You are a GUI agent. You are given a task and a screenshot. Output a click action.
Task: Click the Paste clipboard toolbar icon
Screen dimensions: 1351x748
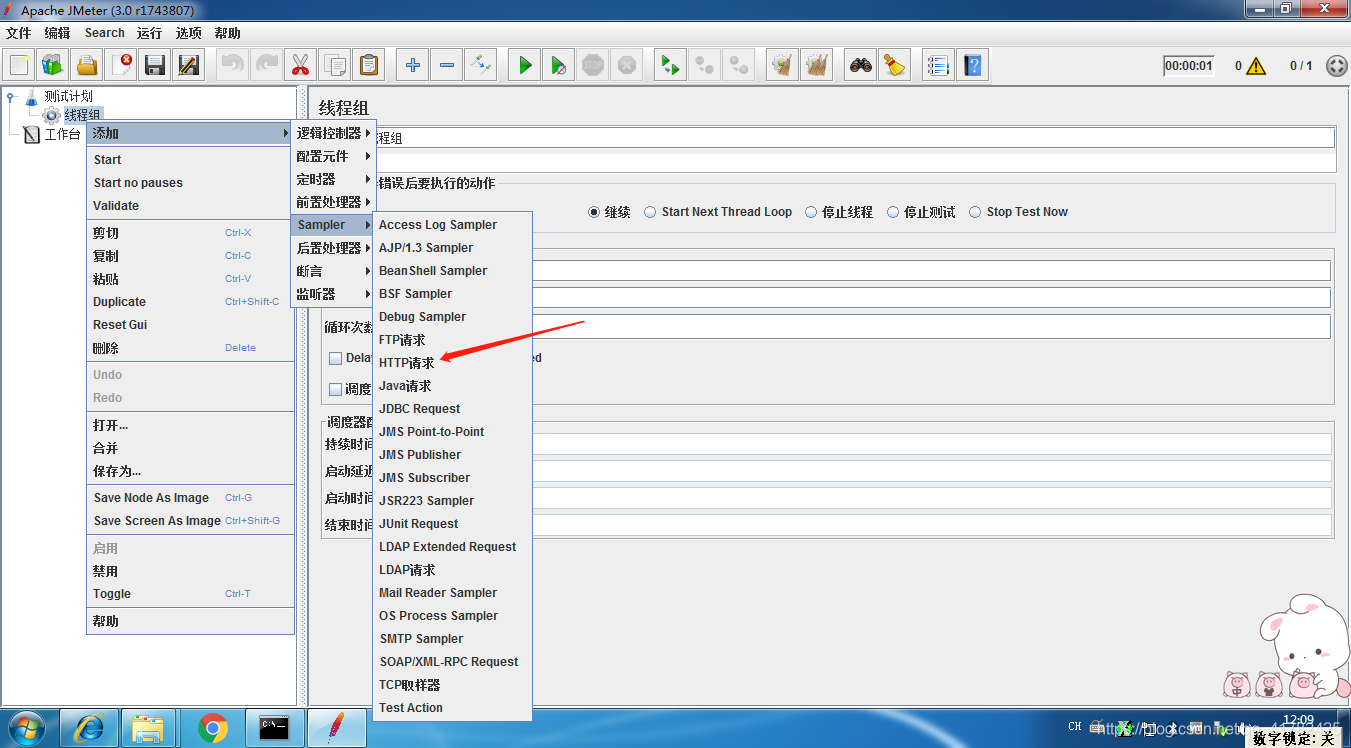coord(369,66)
